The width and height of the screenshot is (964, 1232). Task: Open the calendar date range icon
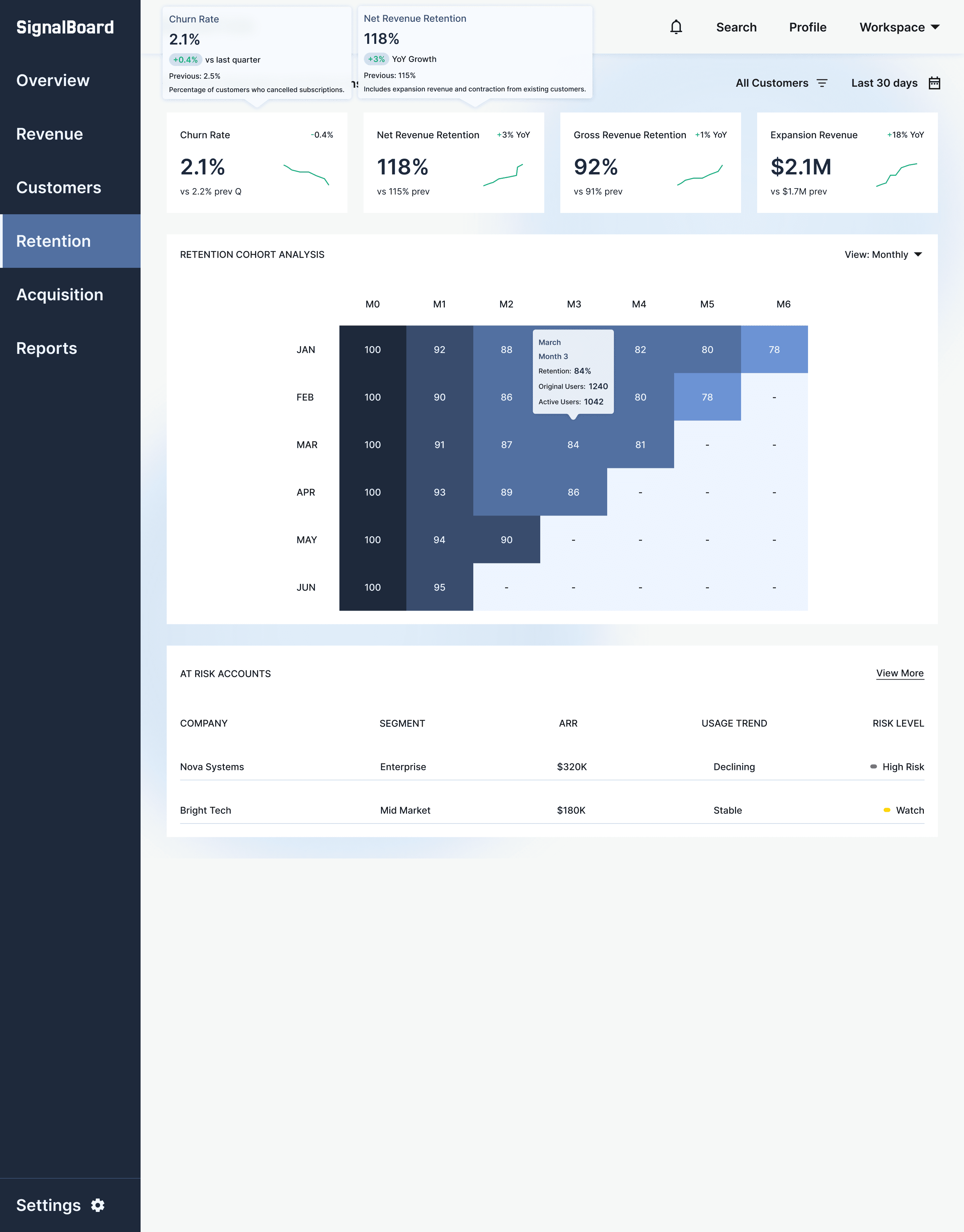[934, 83]
